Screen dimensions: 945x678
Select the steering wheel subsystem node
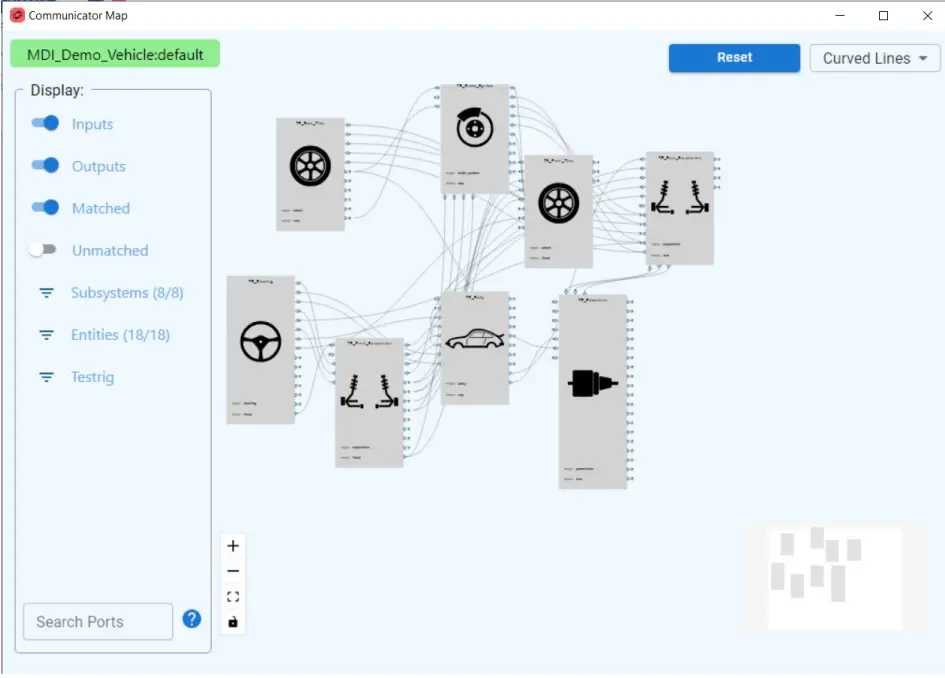coord(260,350)
